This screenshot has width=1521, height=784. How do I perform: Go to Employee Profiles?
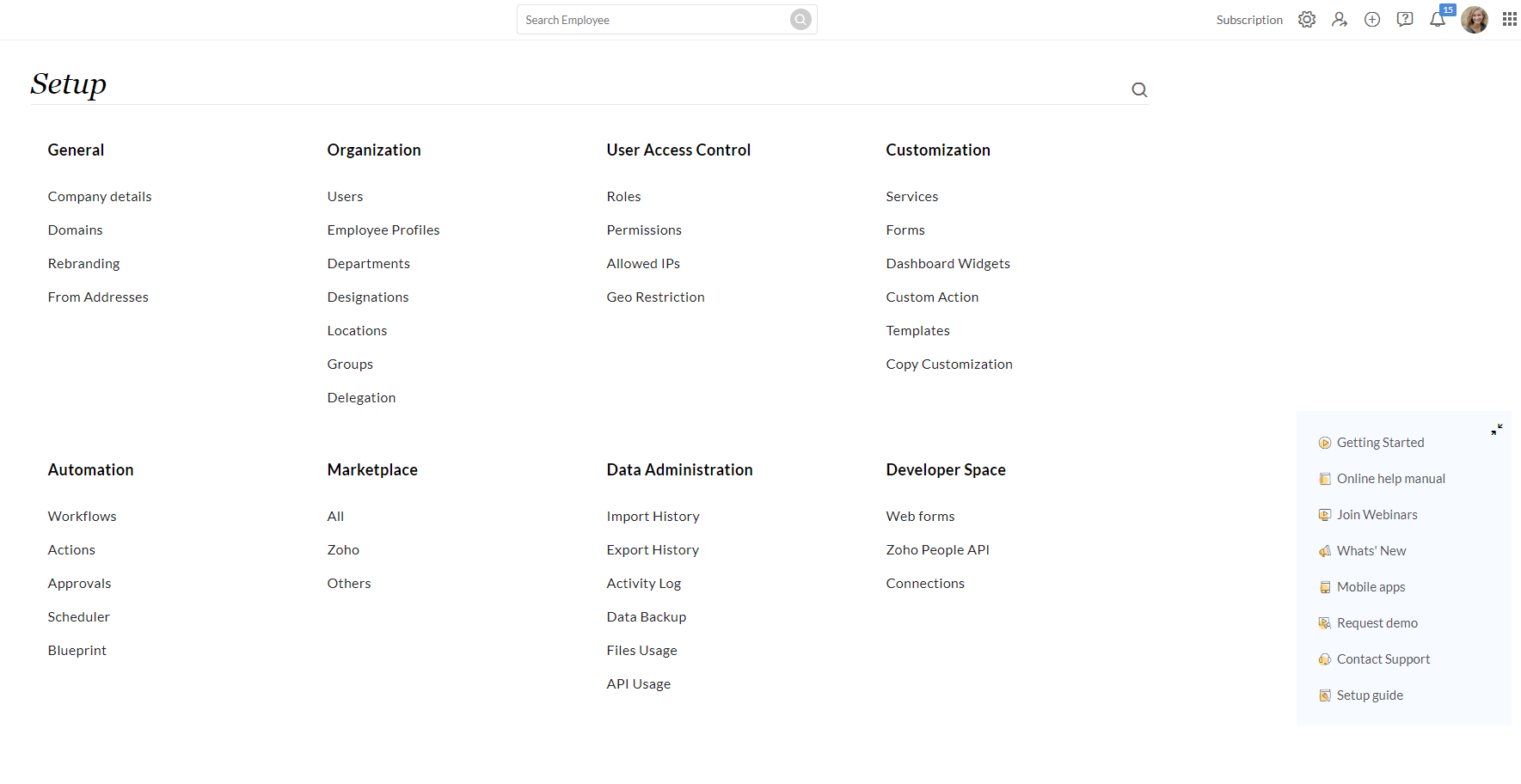383,230
